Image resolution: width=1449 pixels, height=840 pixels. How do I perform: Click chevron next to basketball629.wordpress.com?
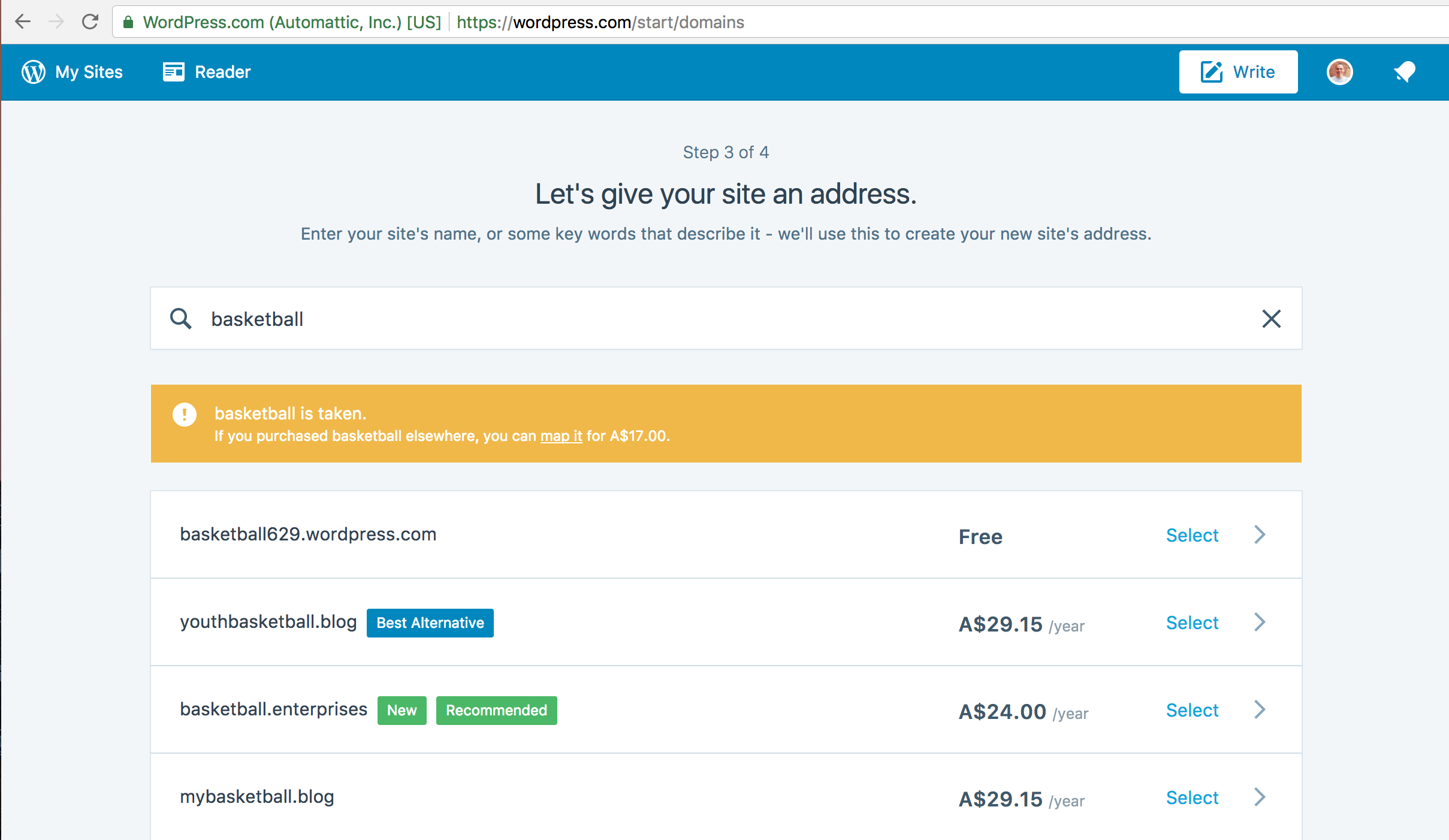1260,534
